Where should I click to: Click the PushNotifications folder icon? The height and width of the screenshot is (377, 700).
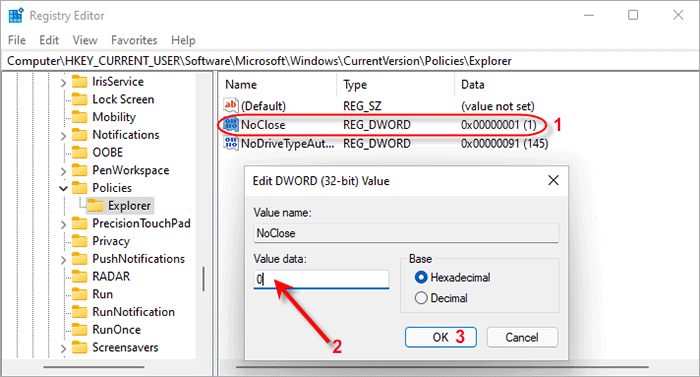coord(79,259)
